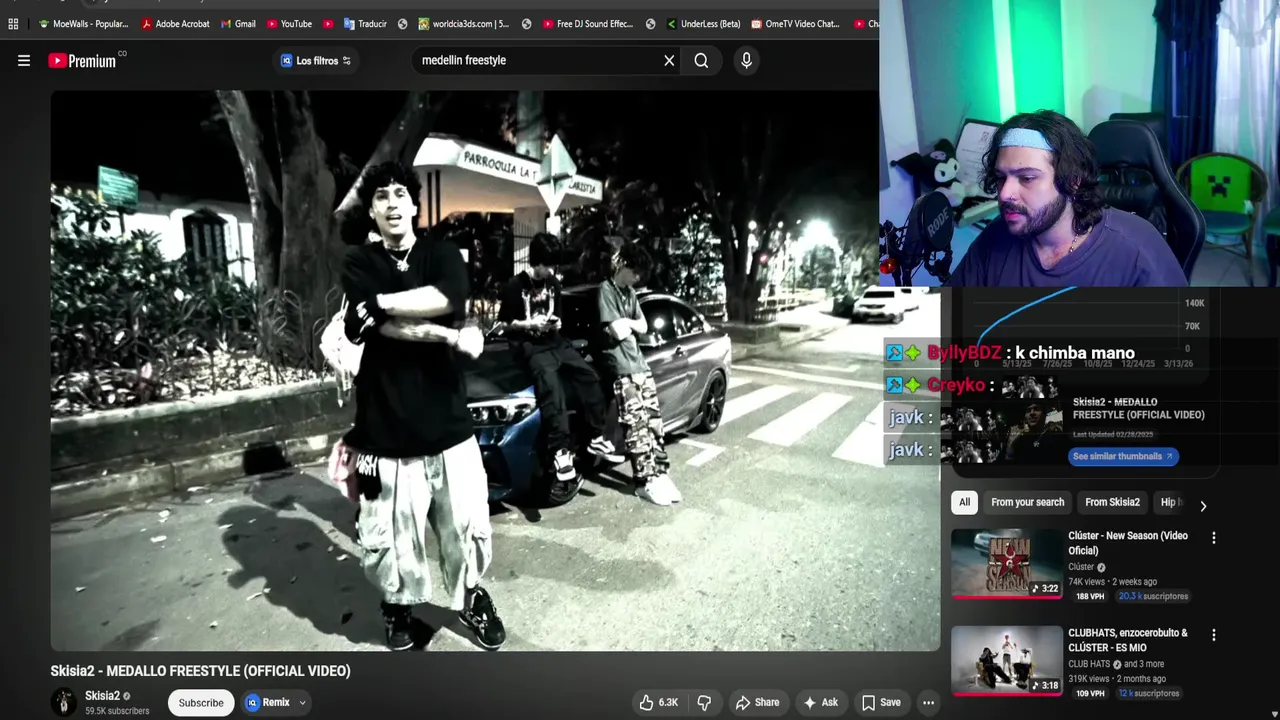The height and width of the screenshot is (720, 1280).
Task: Open the Skisia2 channel name link
Action: tap(102, 696)
